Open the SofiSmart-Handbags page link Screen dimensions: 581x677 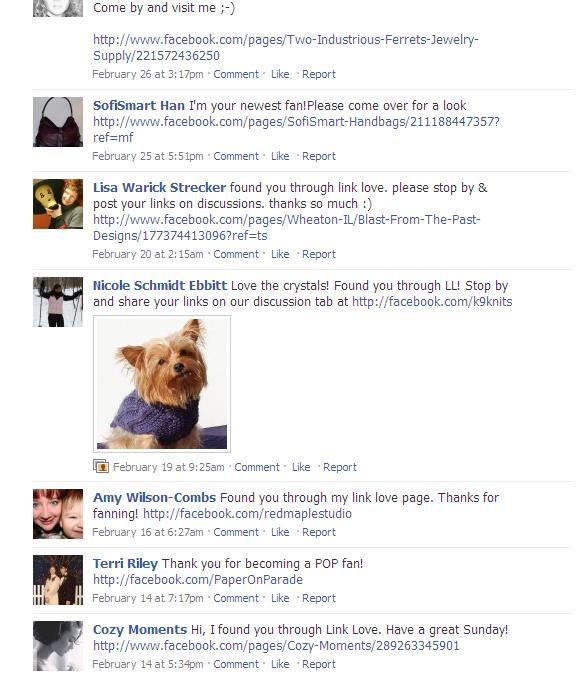[x=296, y=130]
